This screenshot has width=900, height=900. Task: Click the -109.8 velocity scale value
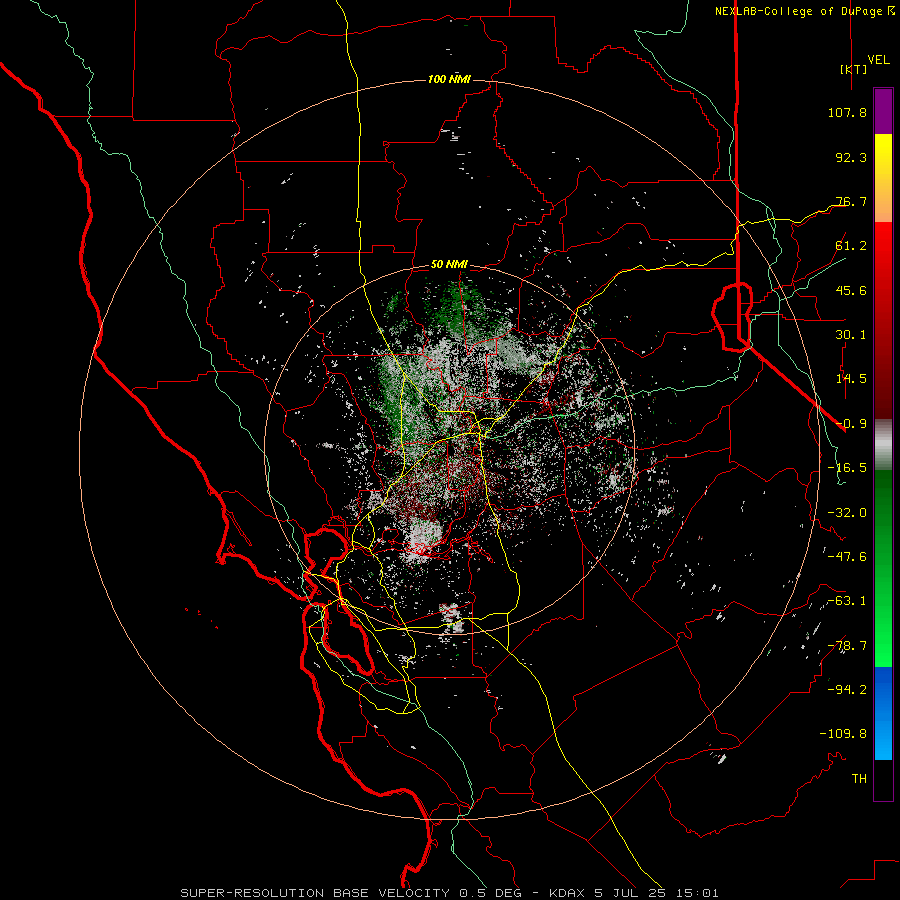[843, 734]
